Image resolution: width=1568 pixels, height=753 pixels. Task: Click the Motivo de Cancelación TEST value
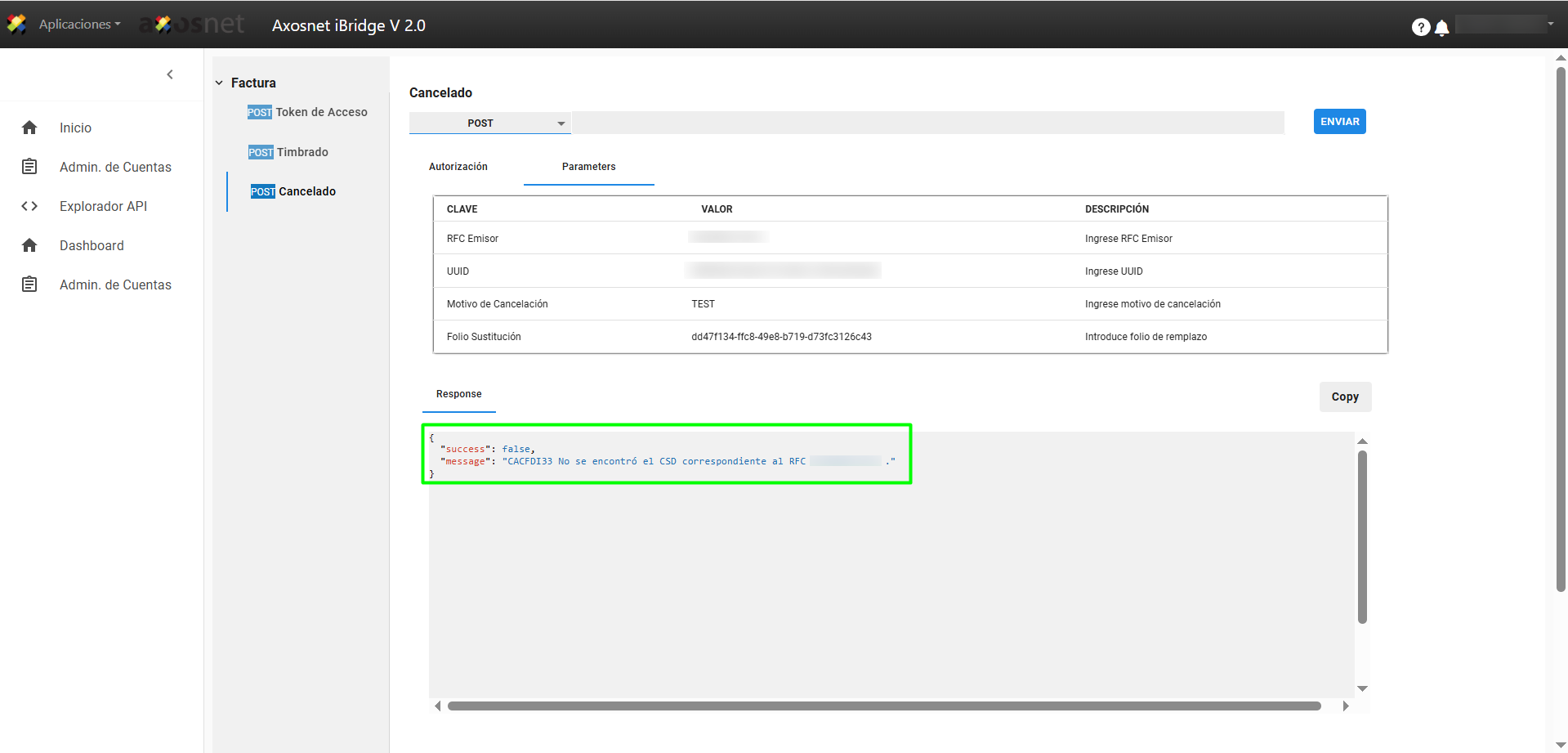tap(703, 304)
